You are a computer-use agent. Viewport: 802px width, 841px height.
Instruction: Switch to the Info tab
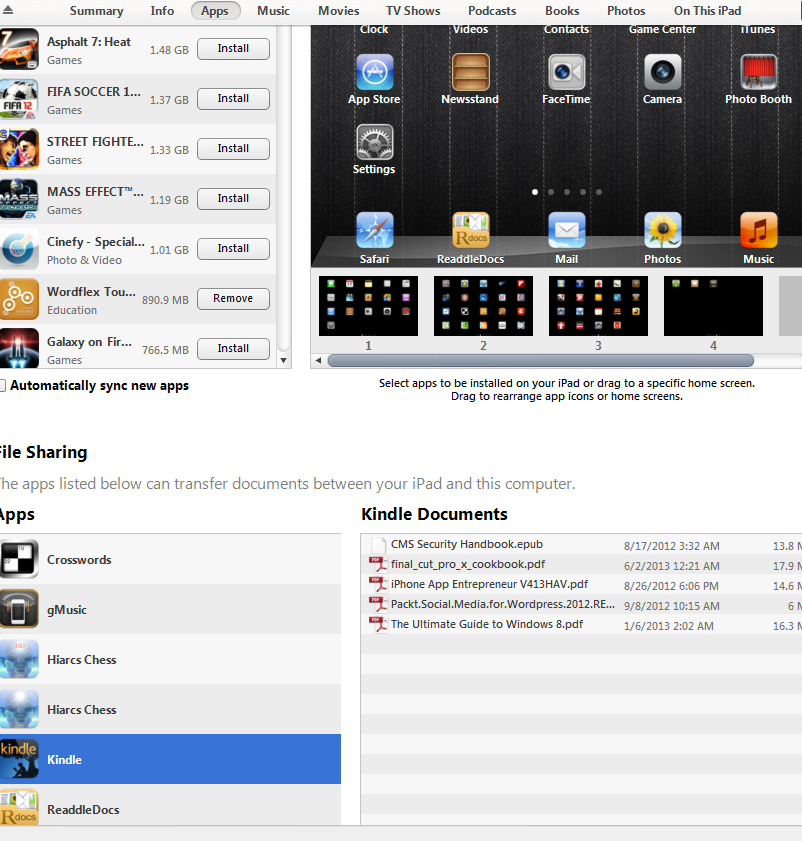[162, 11]
